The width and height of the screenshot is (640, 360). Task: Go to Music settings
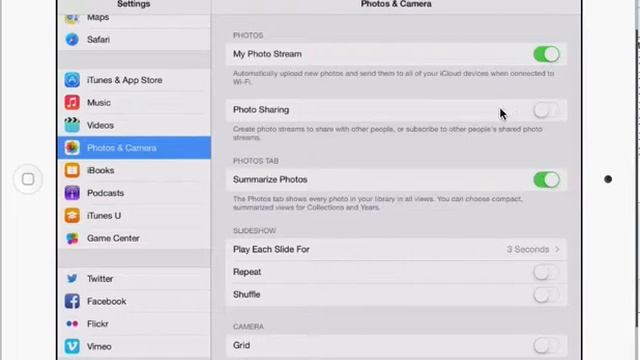coord(134,102)
